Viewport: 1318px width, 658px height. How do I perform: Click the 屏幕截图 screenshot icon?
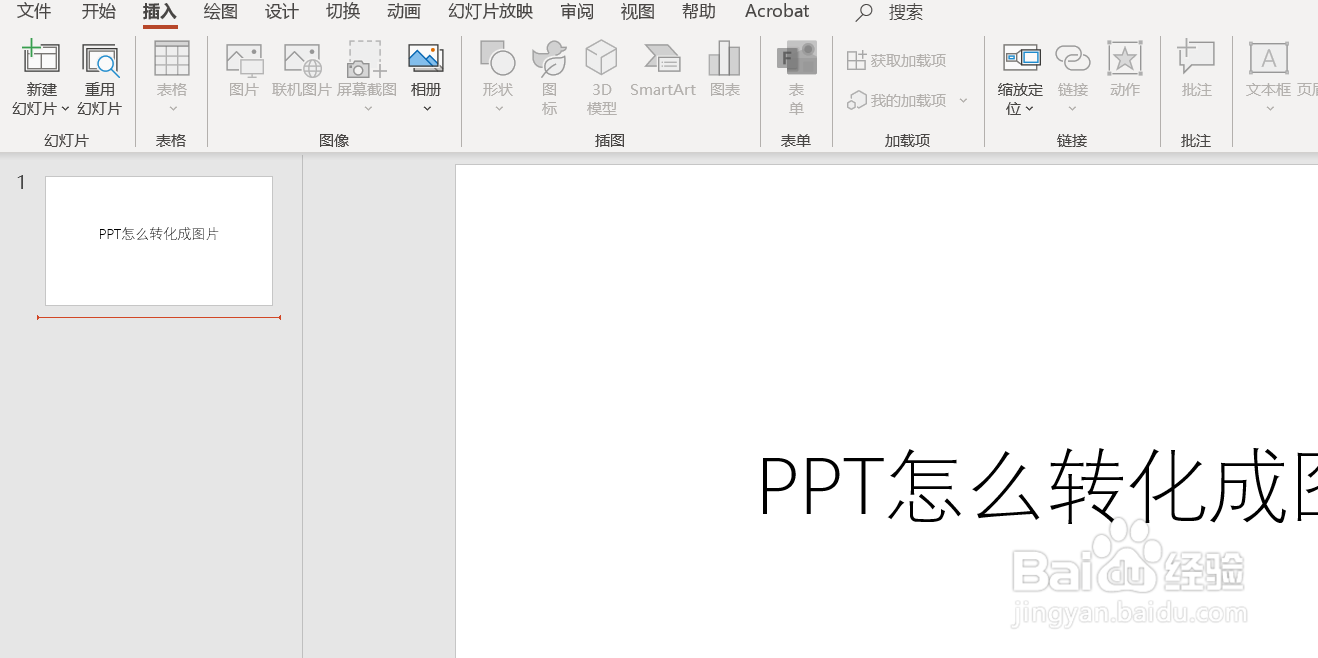click(366, 60)
